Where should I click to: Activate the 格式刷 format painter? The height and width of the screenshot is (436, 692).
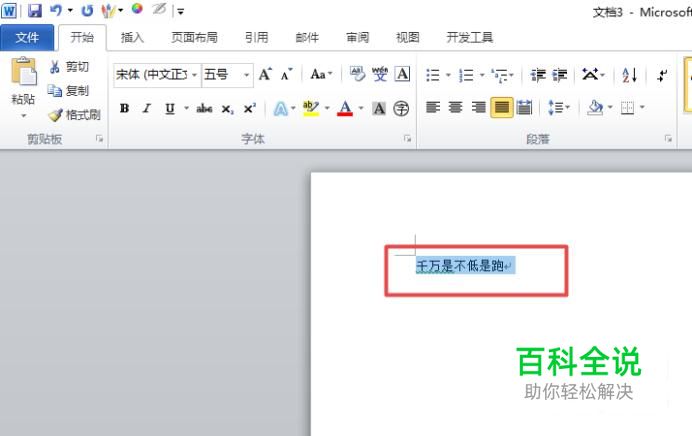coord(74,115)
